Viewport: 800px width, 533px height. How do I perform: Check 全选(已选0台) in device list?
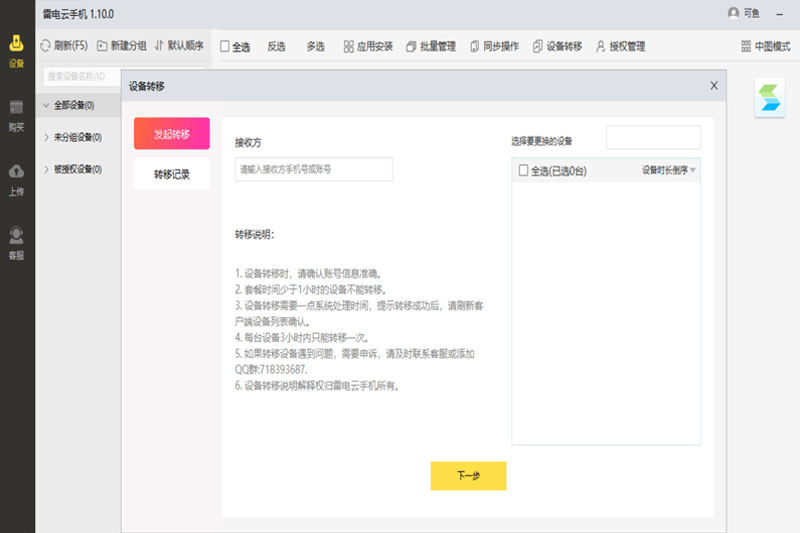point(523,171)
